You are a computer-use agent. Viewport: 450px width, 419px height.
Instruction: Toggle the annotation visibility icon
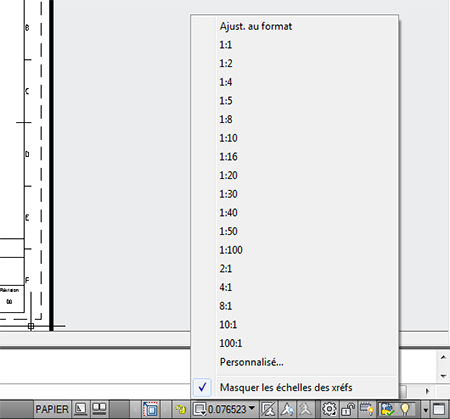click(x=287, y=409)
